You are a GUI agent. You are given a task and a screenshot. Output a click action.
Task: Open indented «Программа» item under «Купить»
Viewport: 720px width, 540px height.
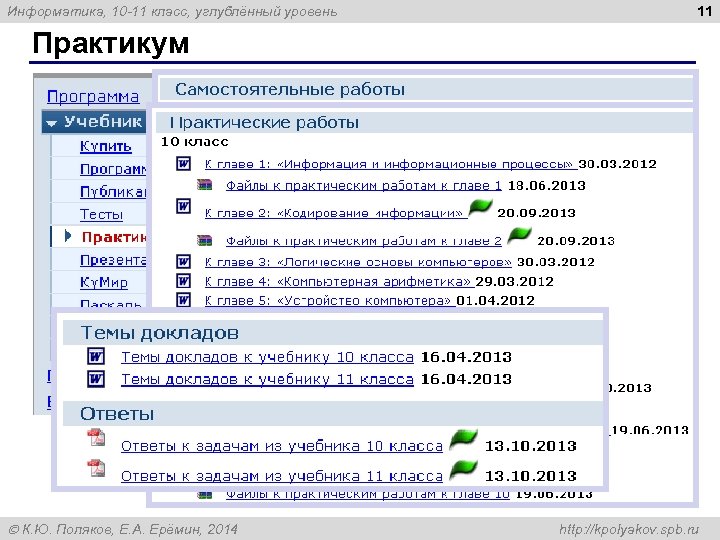pos(113,169)
